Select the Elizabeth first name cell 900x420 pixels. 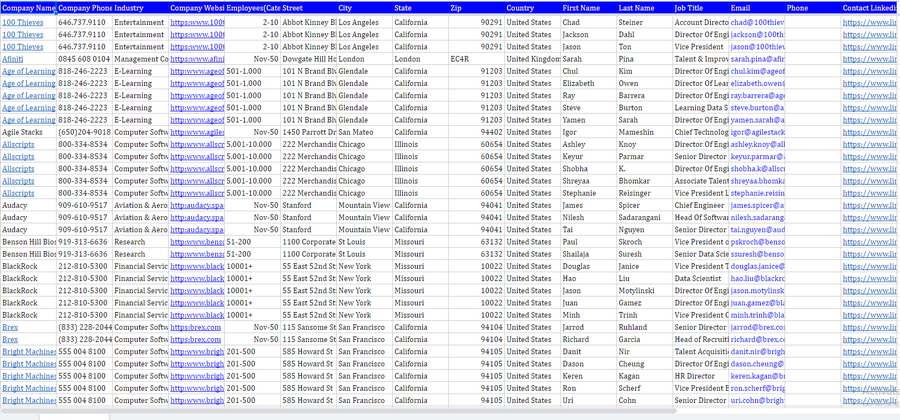589,83
